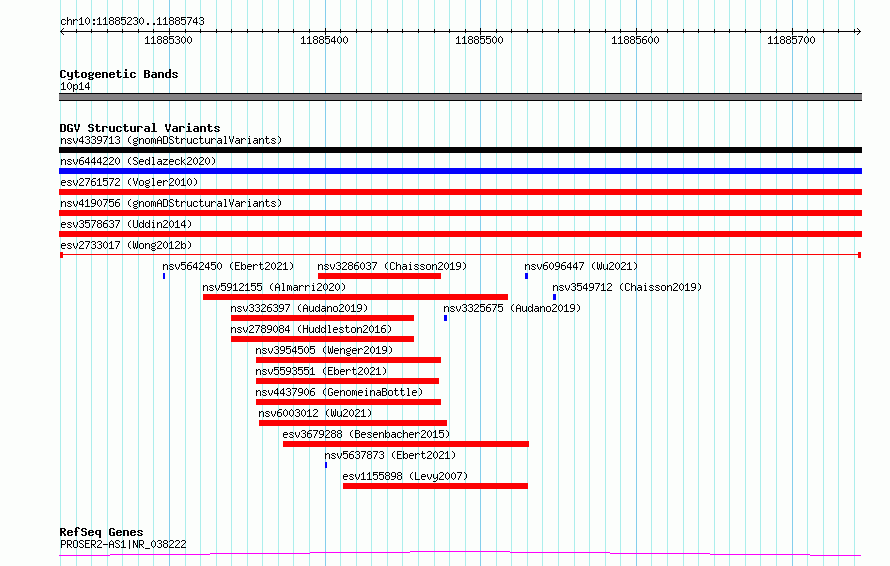Click the nsv6444220 Sedlazeck2020 label
The image size is (890, 566).
pos(138,161)
